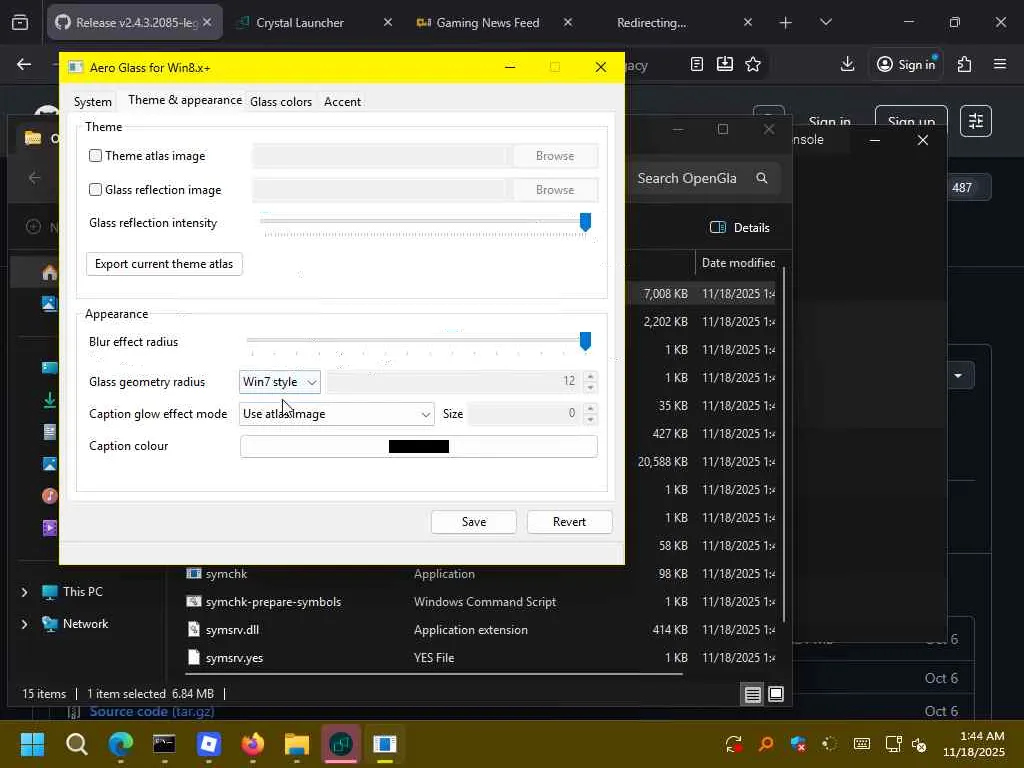Viewport: 1024px width, 768px height.
Task: Open the touch keyboard tray icon
Action: pos(861,744)
